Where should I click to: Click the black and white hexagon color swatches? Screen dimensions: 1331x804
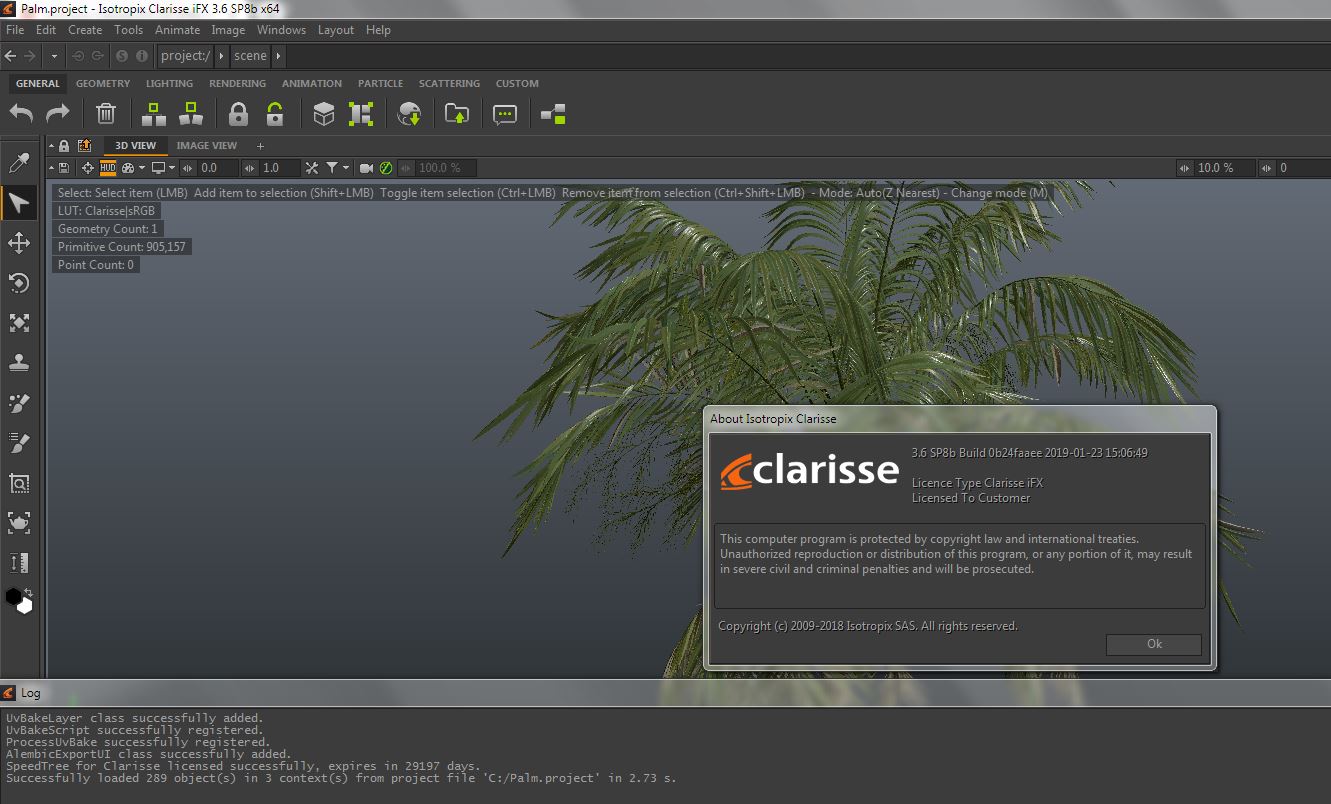click(19, 600)
